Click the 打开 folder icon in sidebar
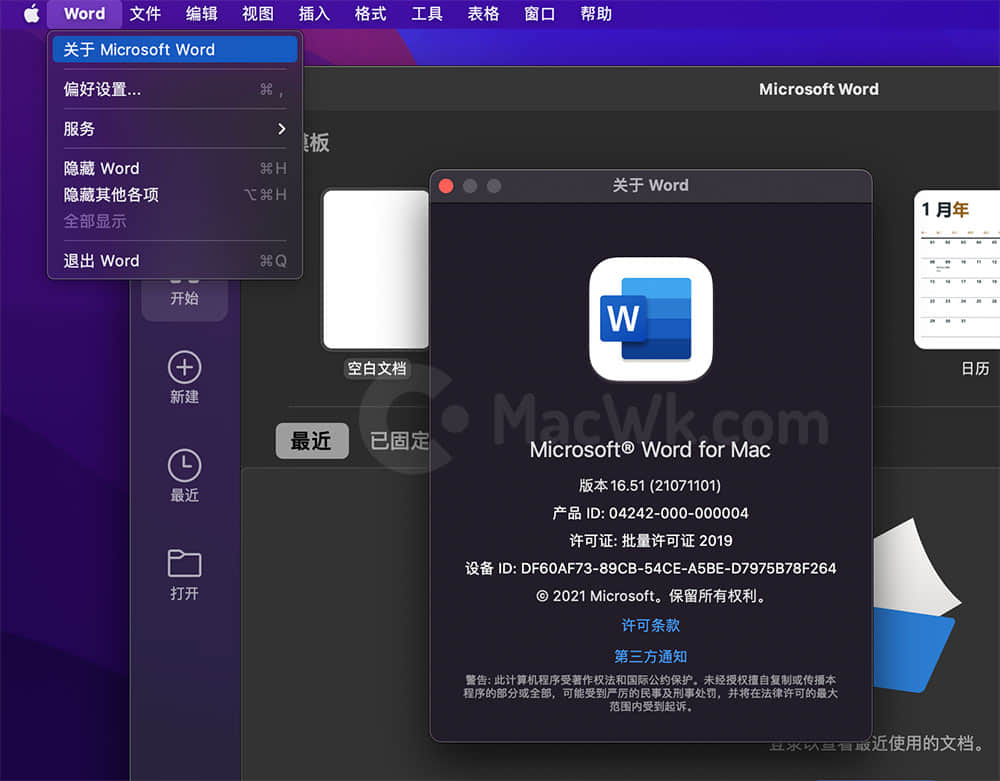 (x=184, y=564)
